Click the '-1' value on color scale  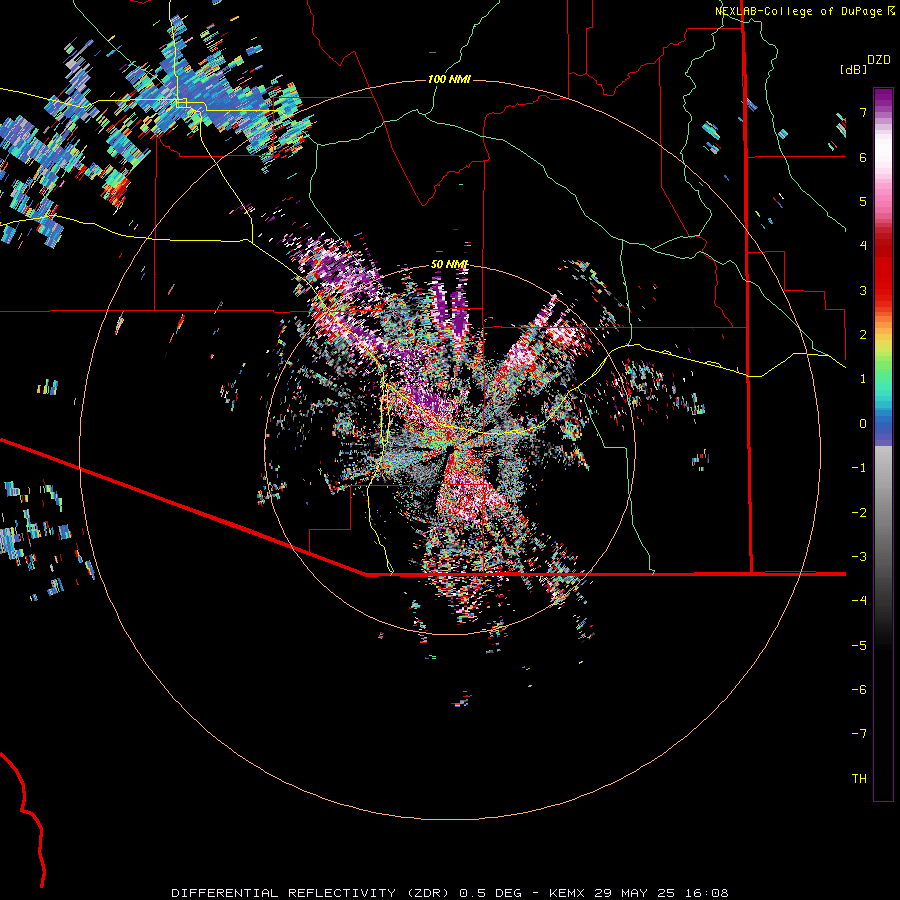859,468
